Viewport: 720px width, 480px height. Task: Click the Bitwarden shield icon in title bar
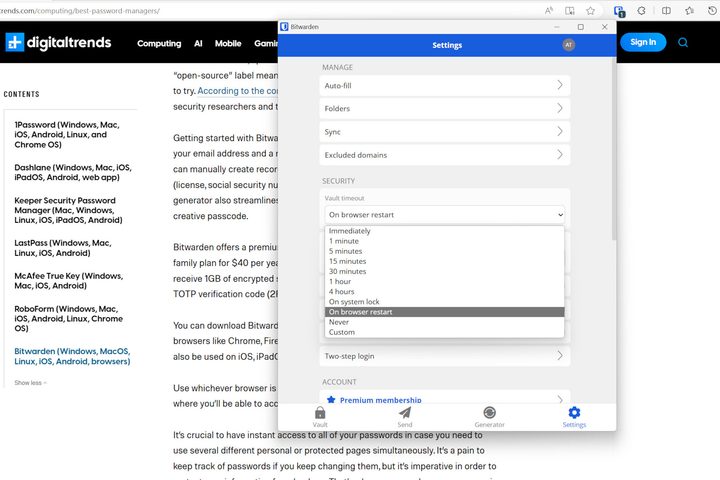(x=284, y=27)
